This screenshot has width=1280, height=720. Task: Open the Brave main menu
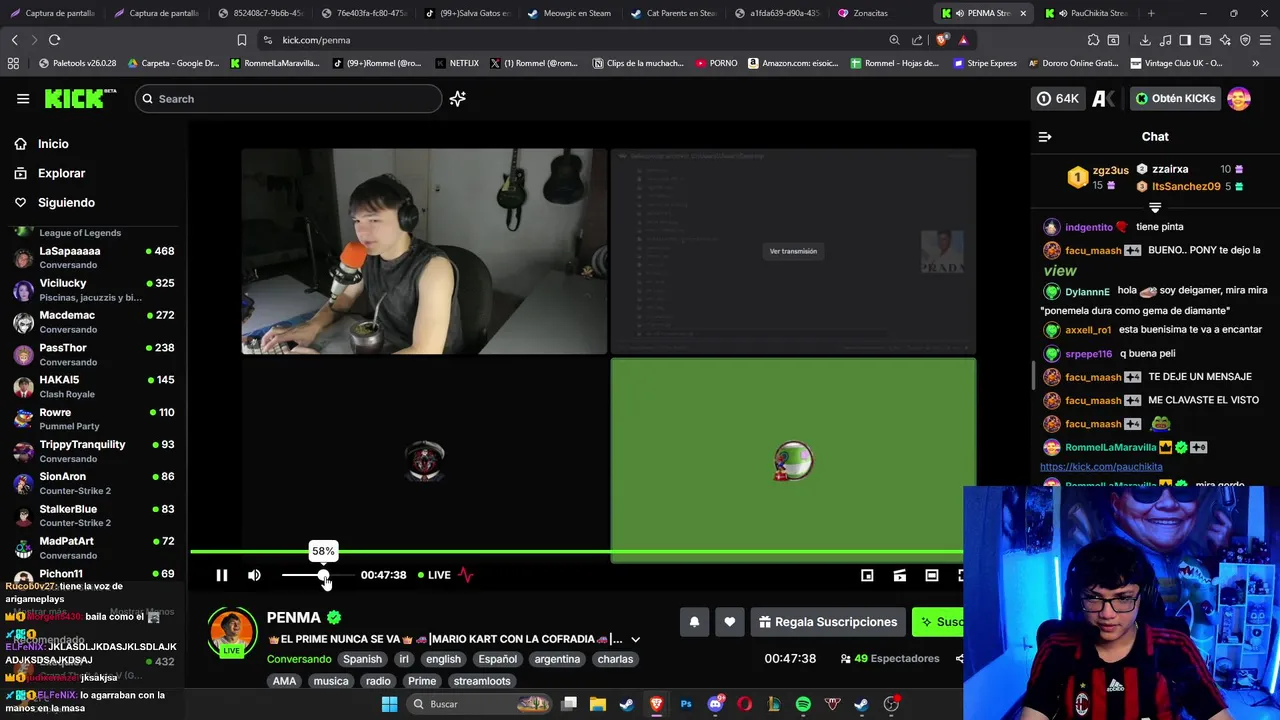(1265, 40)
